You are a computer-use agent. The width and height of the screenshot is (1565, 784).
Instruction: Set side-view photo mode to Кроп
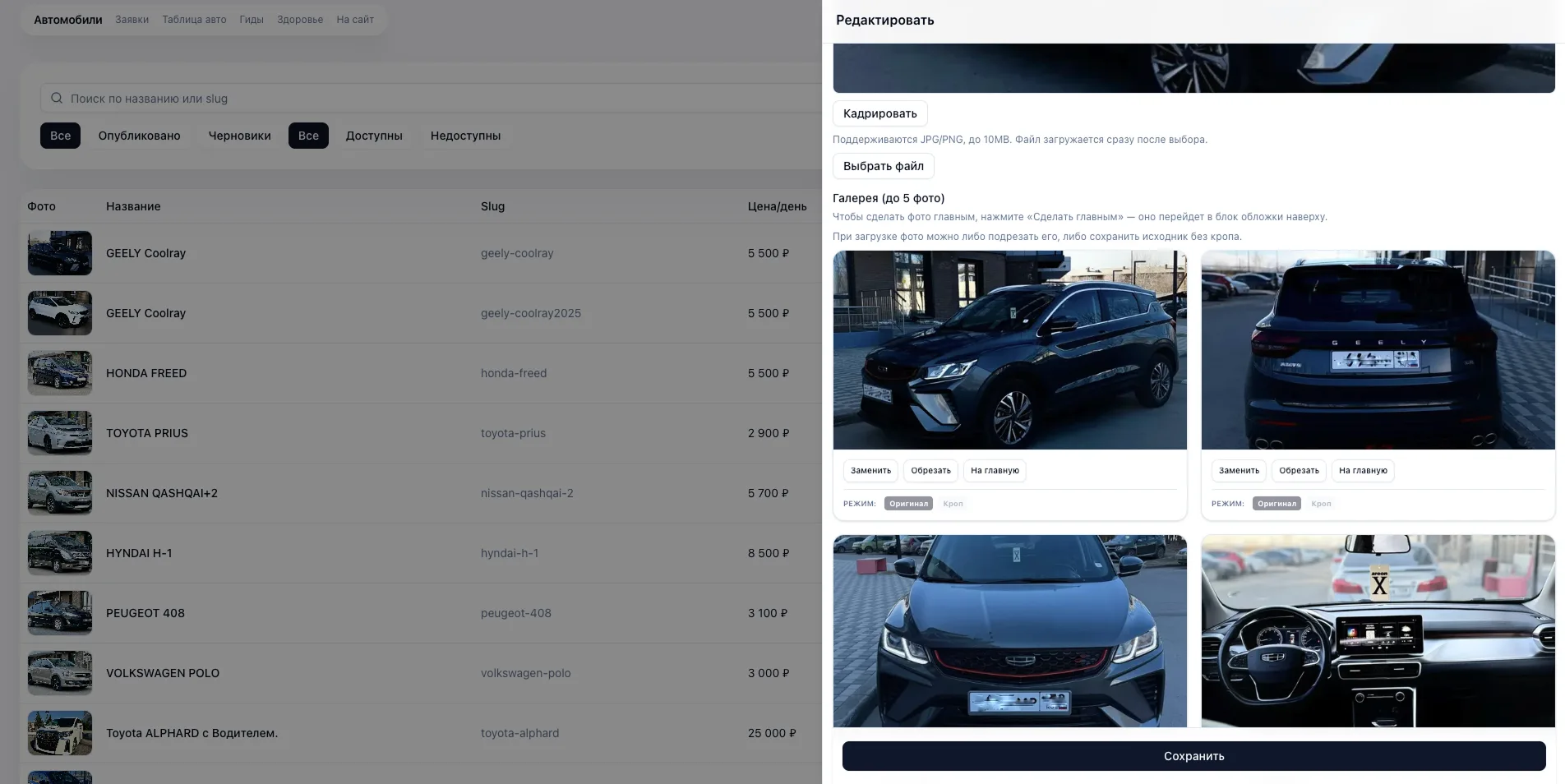point(953,504)
